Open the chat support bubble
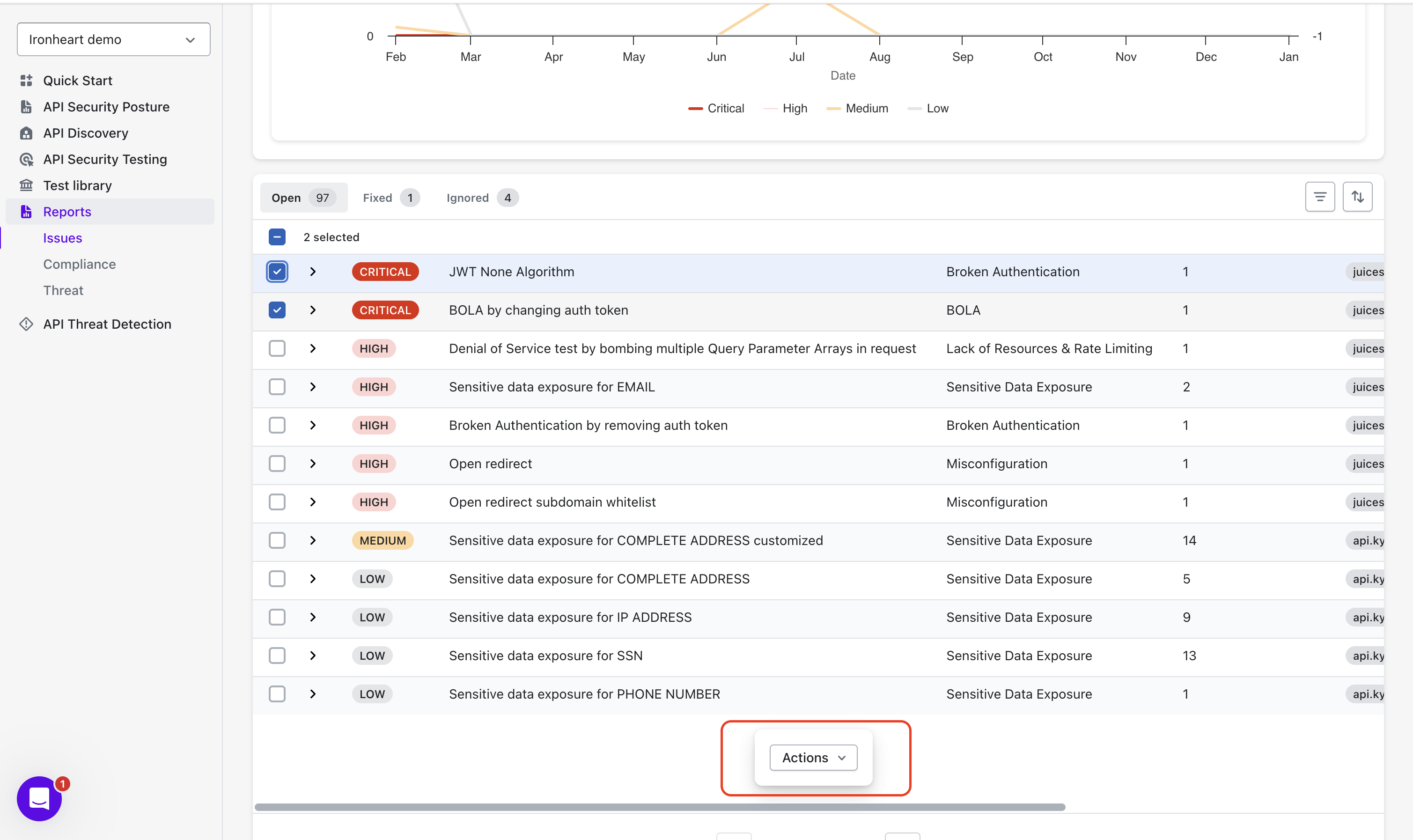1413x840 pixels. pyautogui.click(x=39, y=798)
